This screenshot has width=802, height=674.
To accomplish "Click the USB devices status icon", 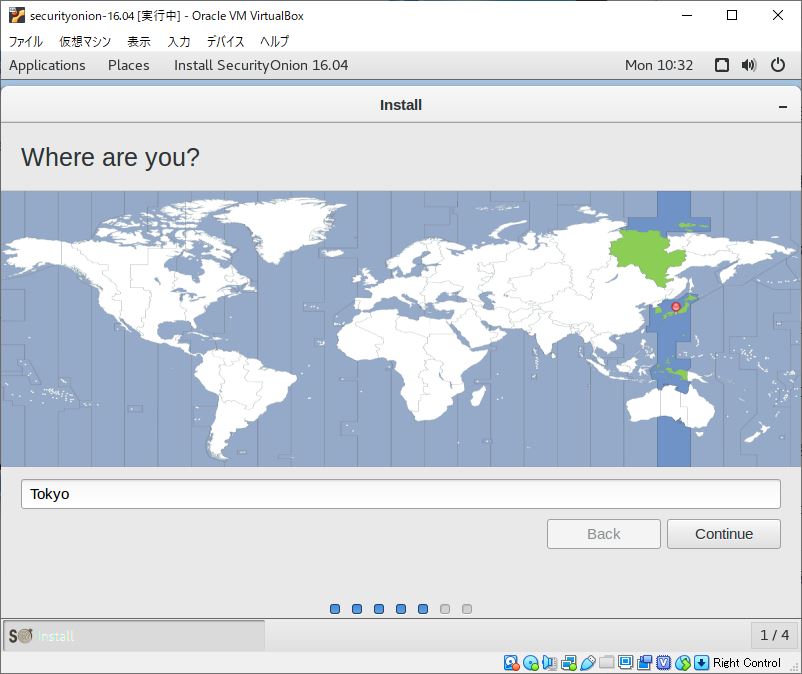I will [x=588, y=663].
